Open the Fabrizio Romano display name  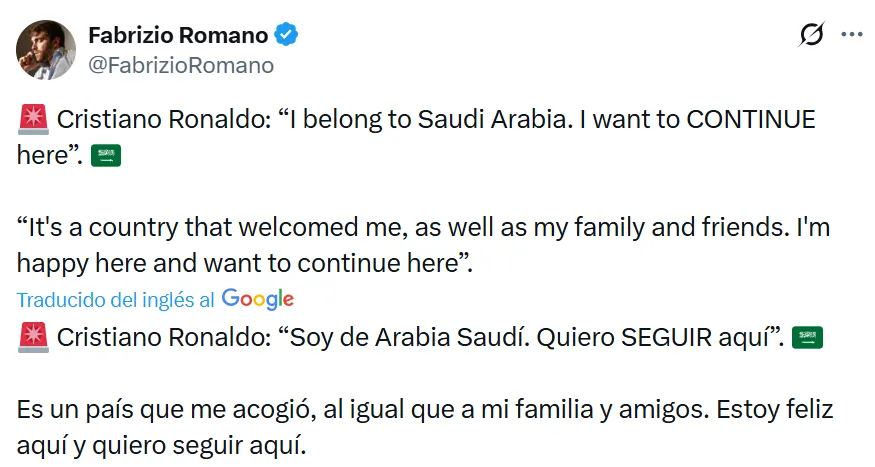tap(178, 35)
